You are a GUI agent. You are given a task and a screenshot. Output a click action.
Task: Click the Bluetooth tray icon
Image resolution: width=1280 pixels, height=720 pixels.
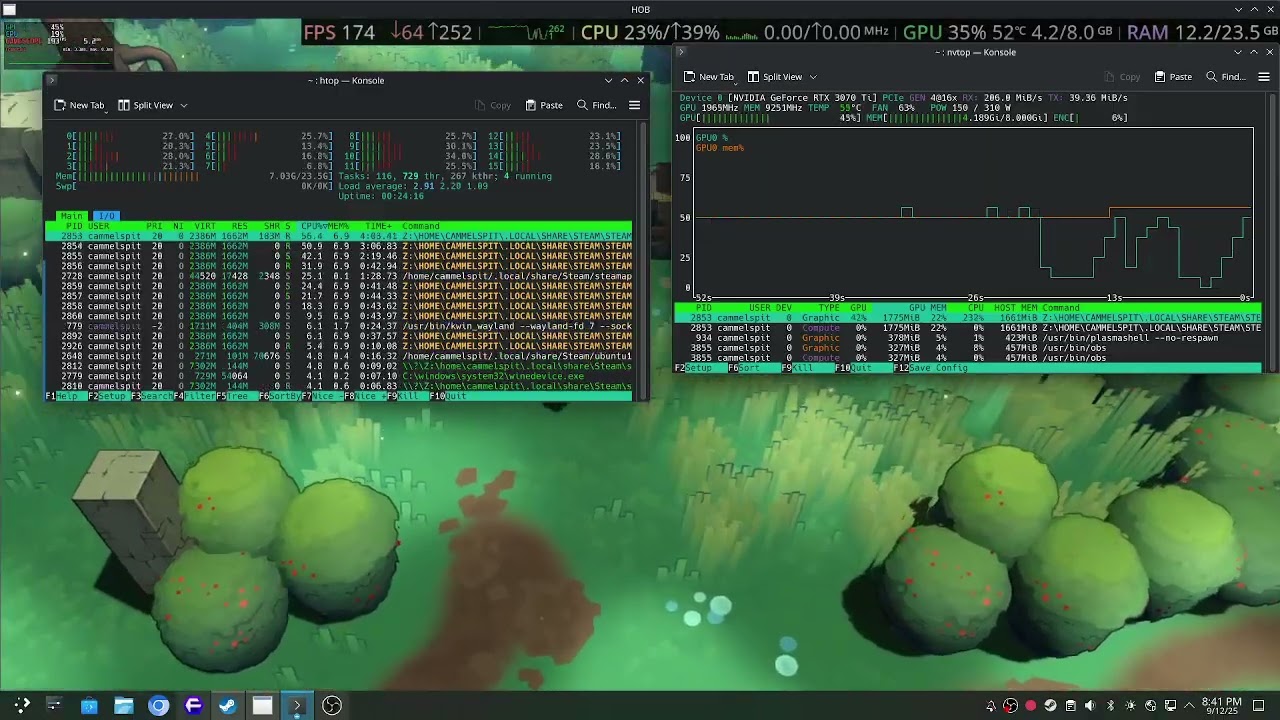(1110, 706)
